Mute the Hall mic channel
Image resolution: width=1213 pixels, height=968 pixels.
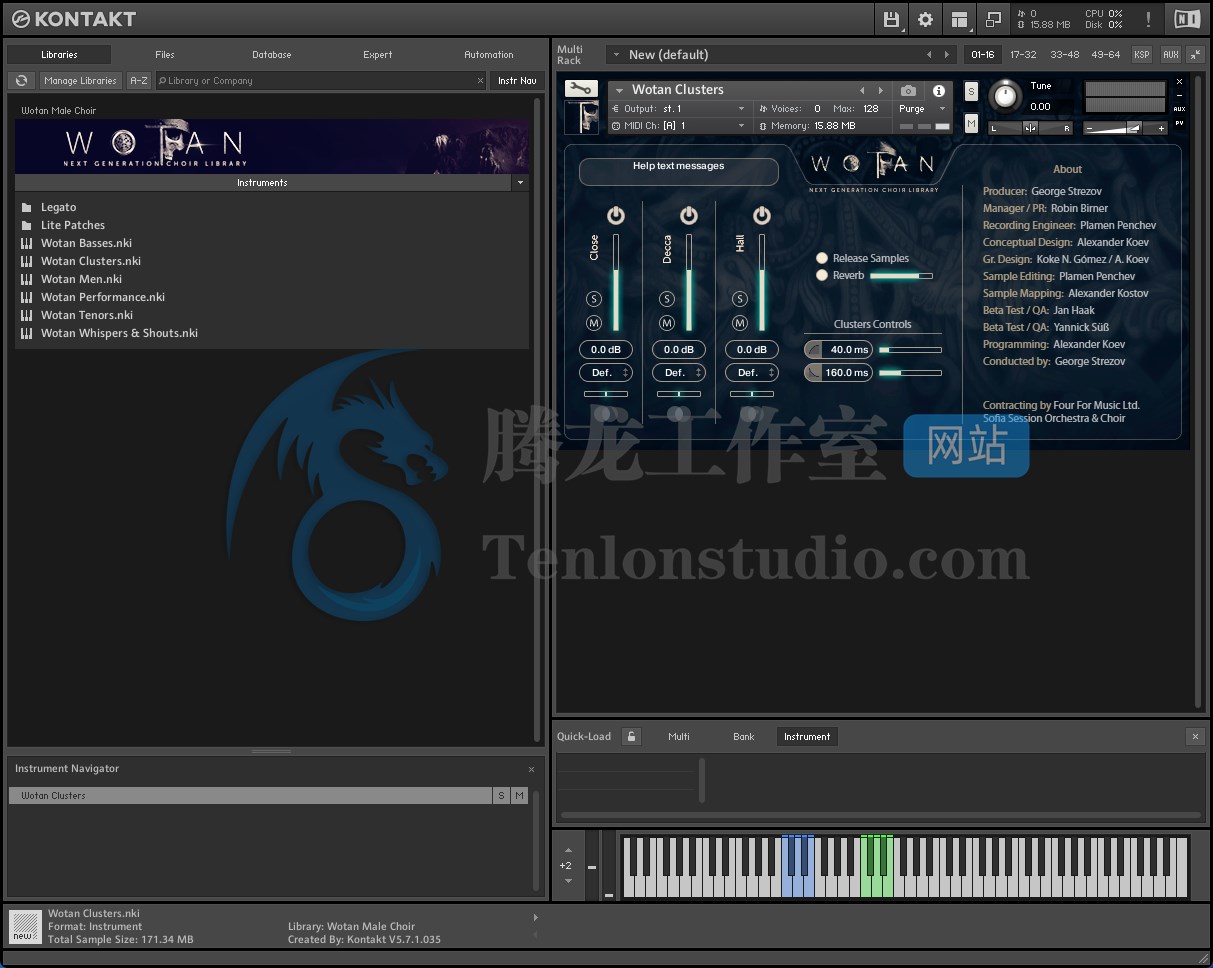tap(740, 323)
